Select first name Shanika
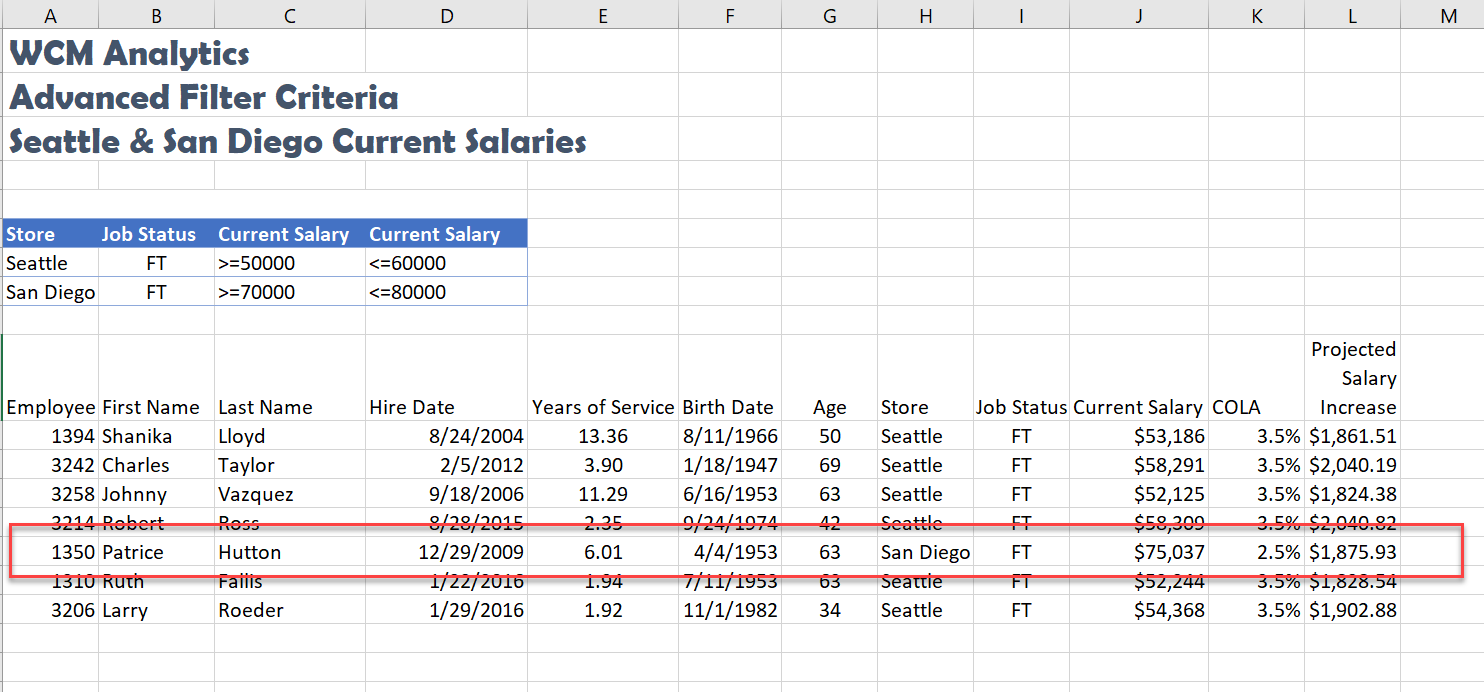This screenshot has height=692, width=1484. (x=156, y=436)
